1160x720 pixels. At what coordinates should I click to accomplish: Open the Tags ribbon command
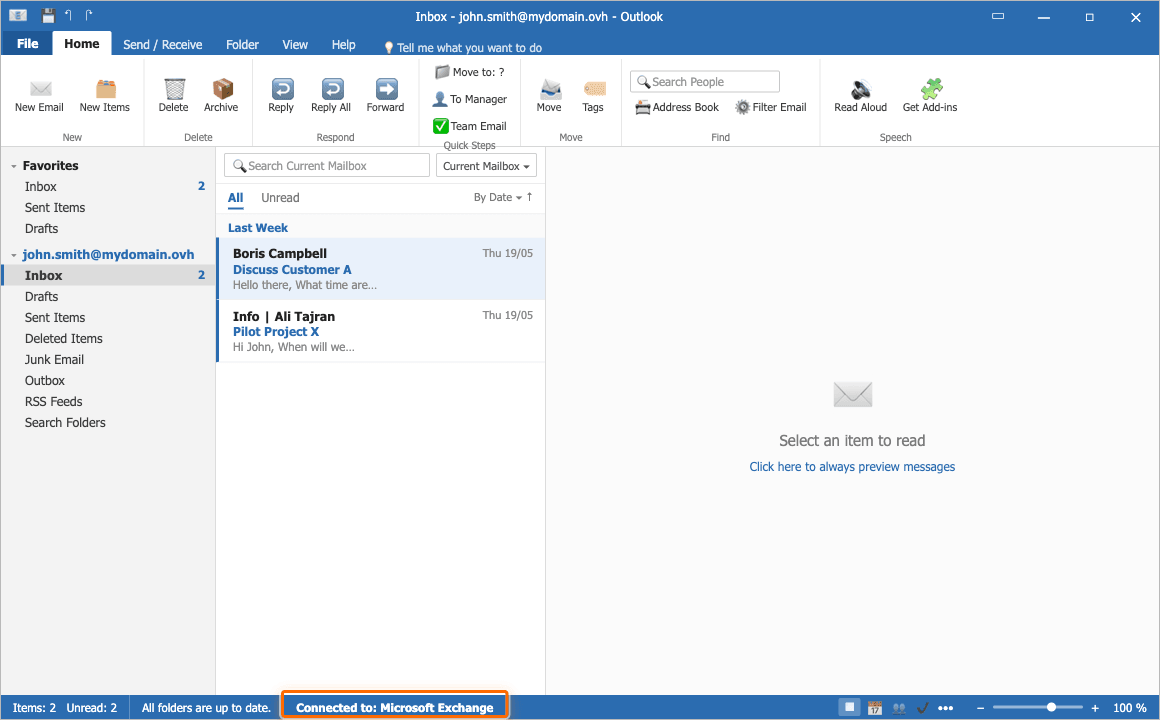coord(593,96)
